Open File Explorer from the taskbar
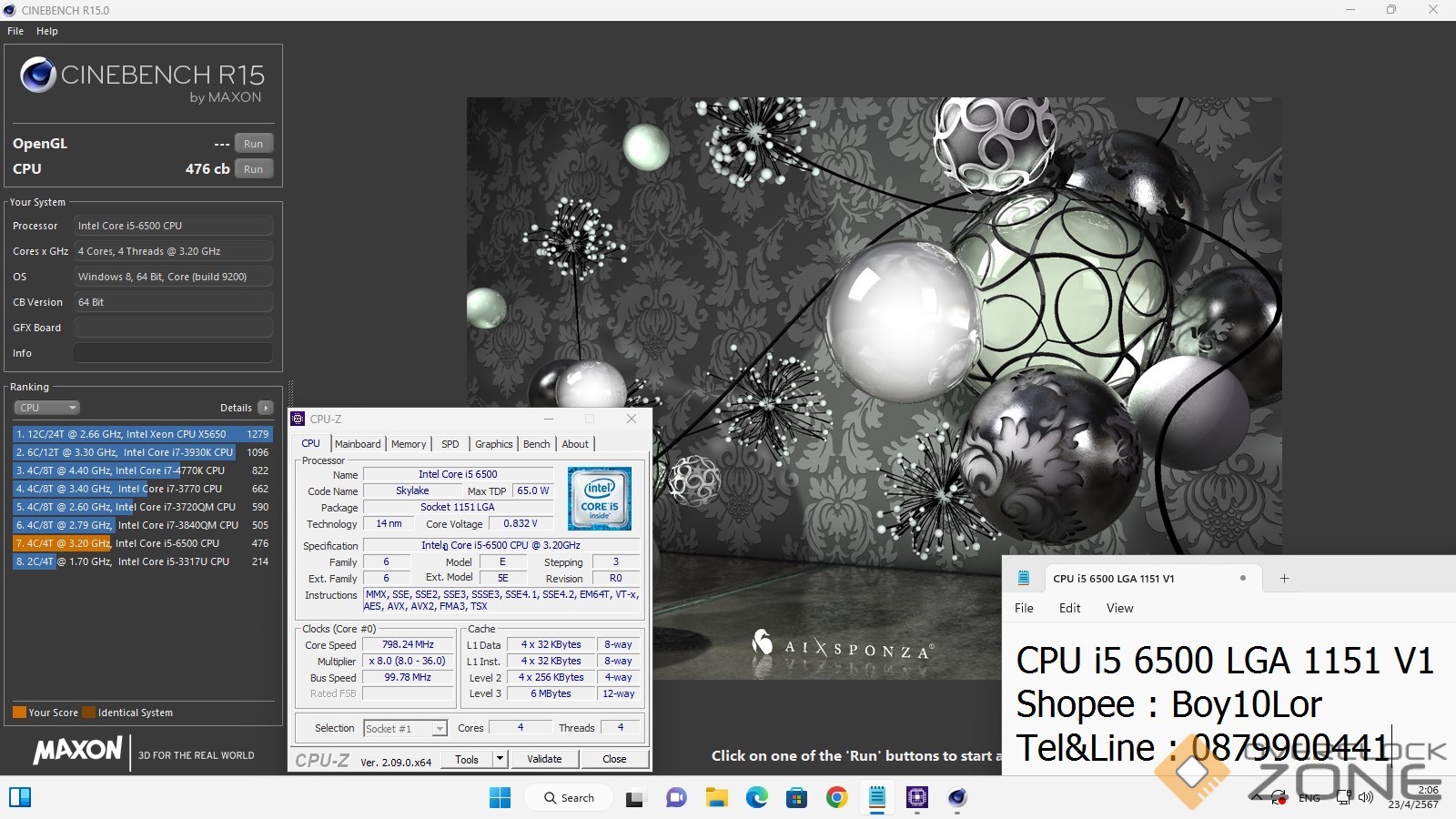 coord(716,798)
